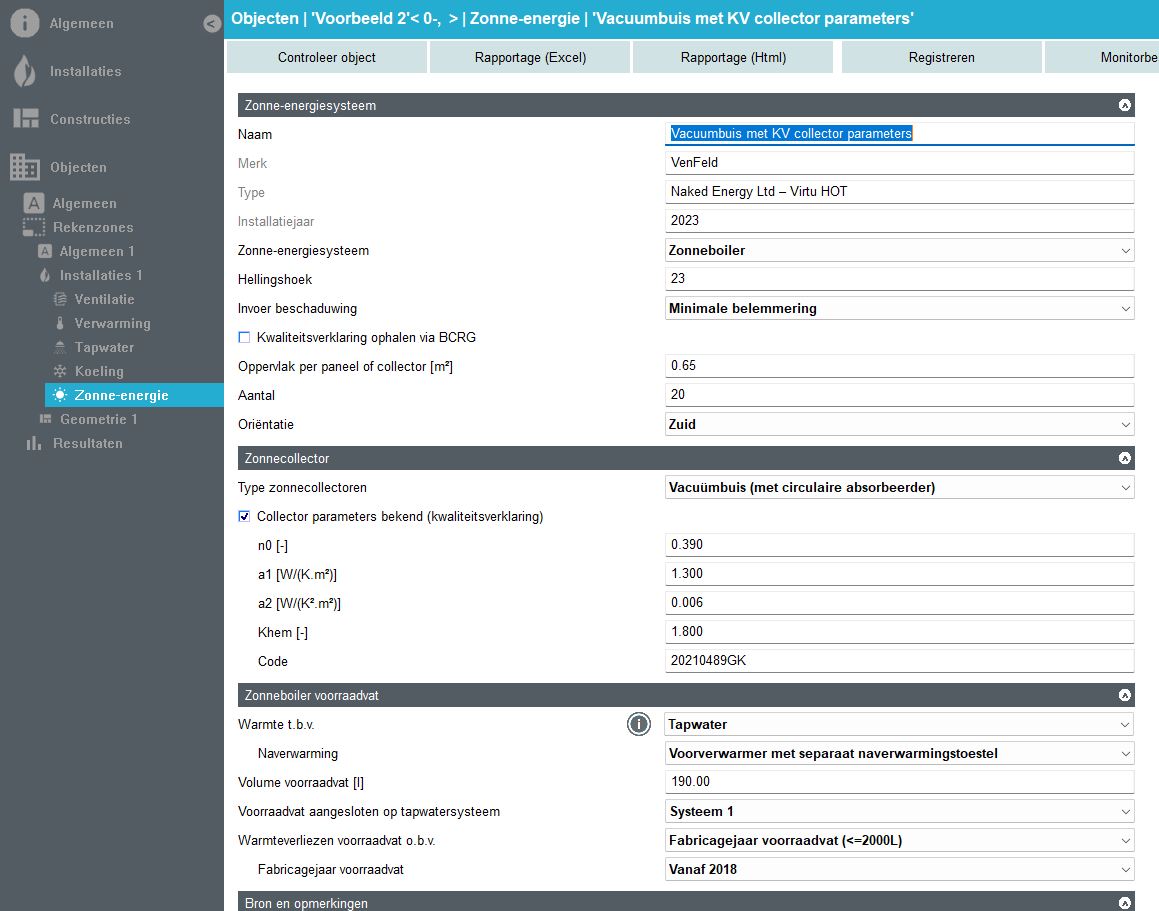Open Resultaten with the chart icon
The image size is (1159, 911).
click(x=34, y=443)
